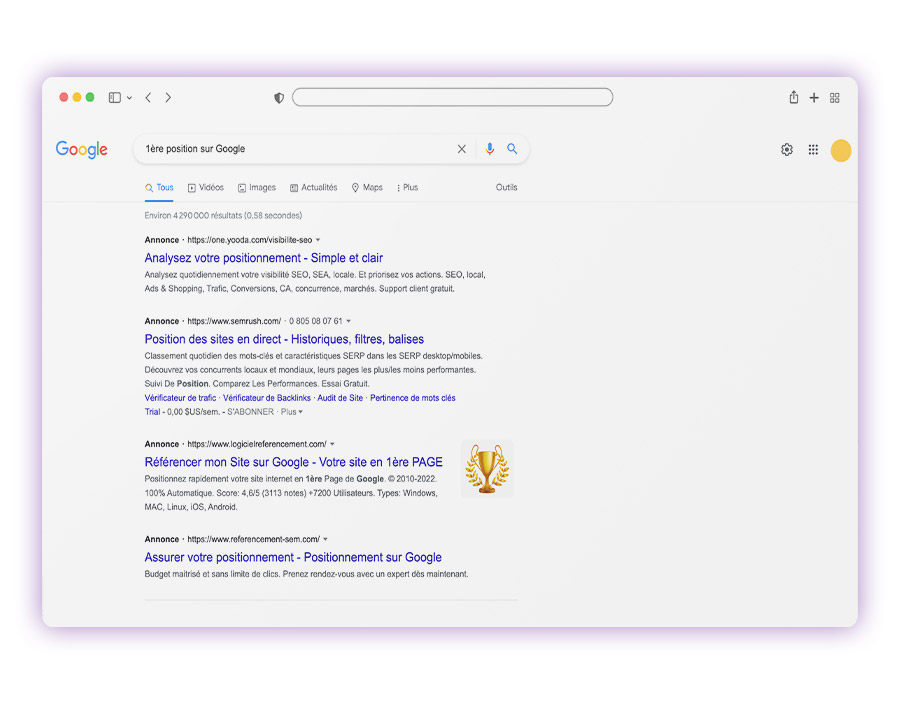900x705 pixels.
Task: Expand the logicielreferencement.com ad dropdown arrow
Action: tap(332, 444)
